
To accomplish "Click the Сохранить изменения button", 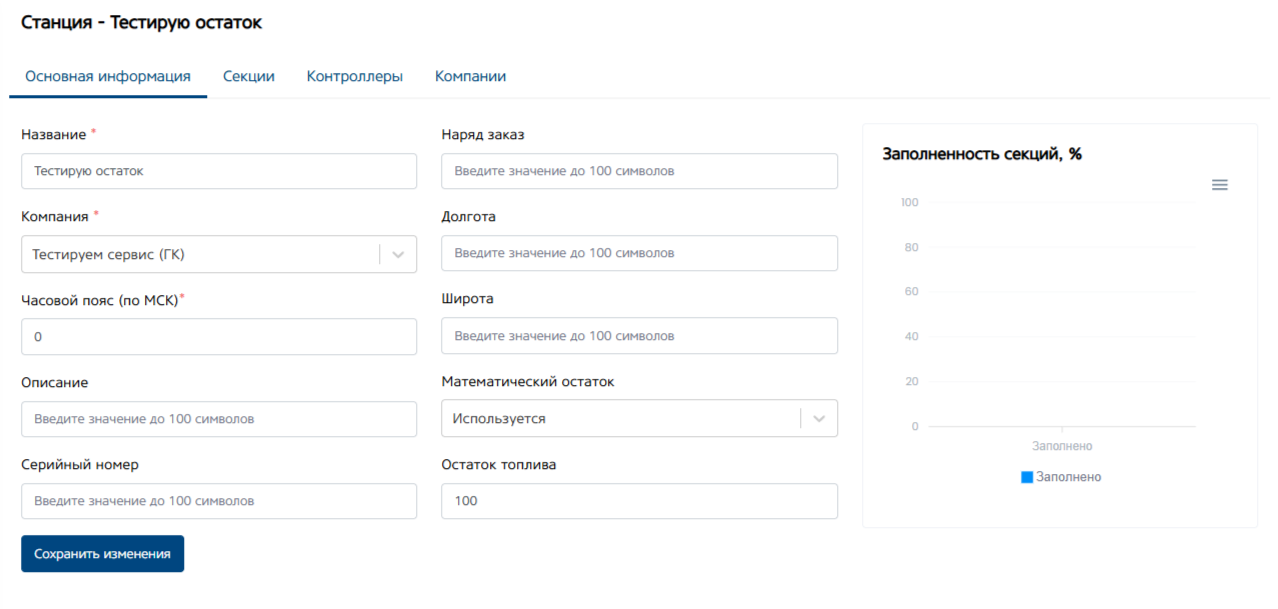I will (102, 554).
